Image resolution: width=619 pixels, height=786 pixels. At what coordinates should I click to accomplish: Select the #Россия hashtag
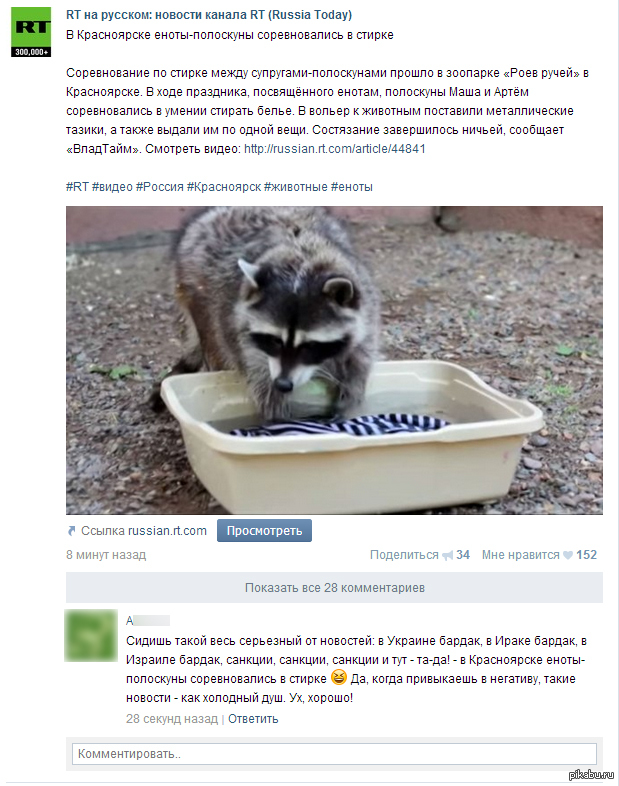tap(160, 187)
